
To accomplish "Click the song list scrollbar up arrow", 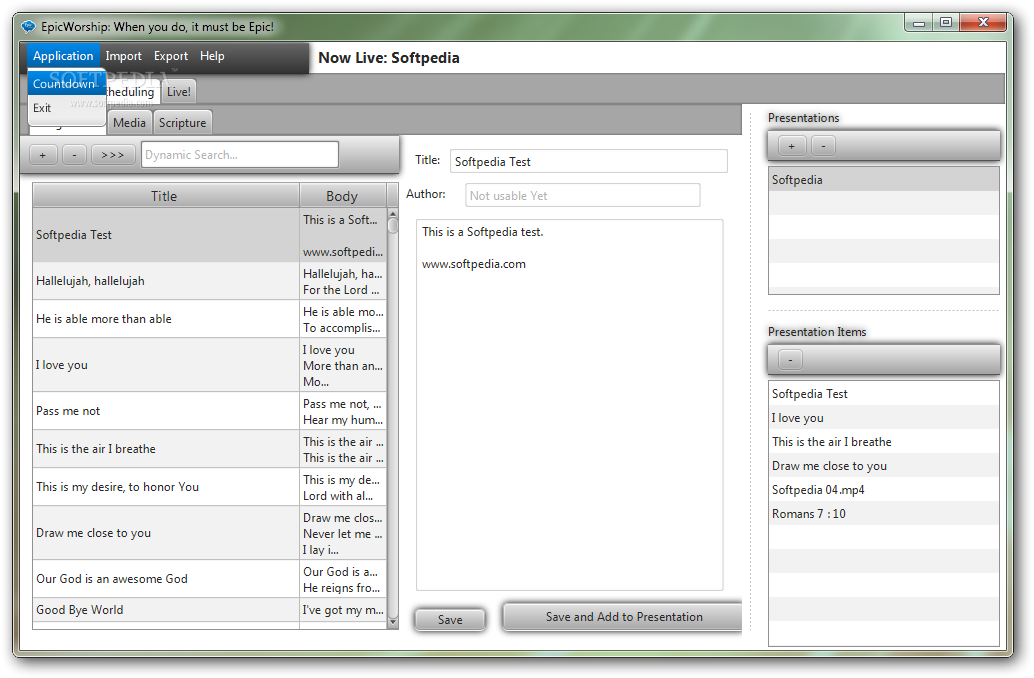I will (x=393, y=214).
